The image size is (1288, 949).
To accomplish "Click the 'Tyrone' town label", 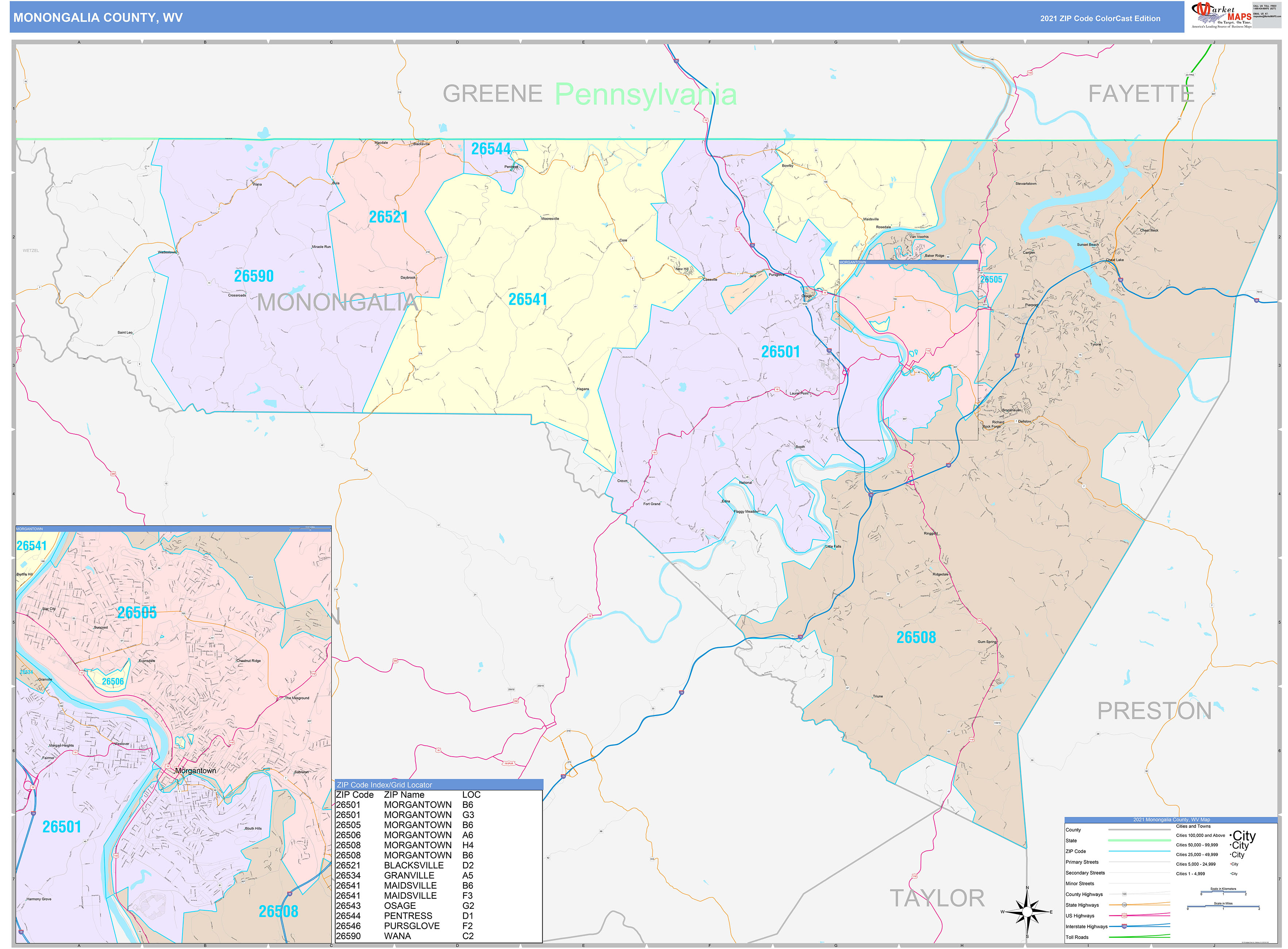I will coord(1096,345).
